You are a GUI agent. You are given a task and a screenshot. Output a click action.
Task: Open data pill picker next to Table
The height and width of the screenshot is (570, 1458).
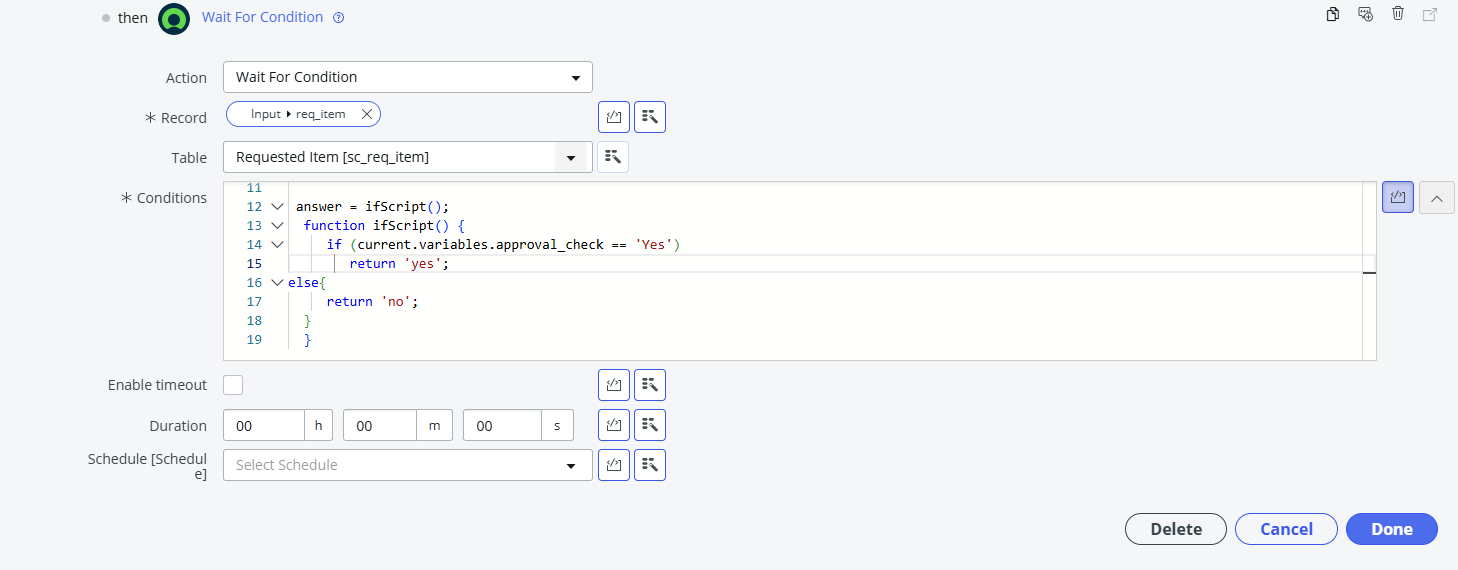[x=613, y=157]
